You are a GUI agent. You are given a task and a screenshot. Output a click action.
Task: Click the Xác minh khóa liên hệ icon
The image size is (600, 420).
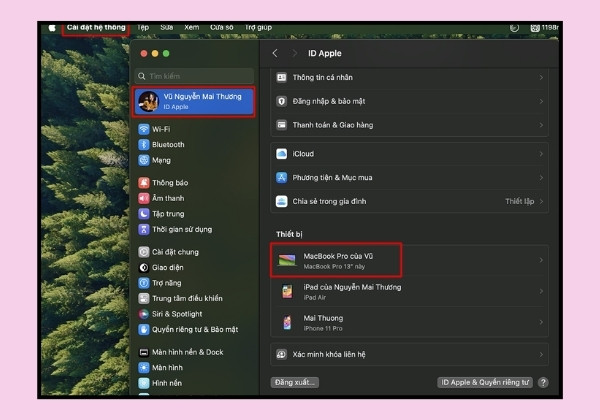282,355
